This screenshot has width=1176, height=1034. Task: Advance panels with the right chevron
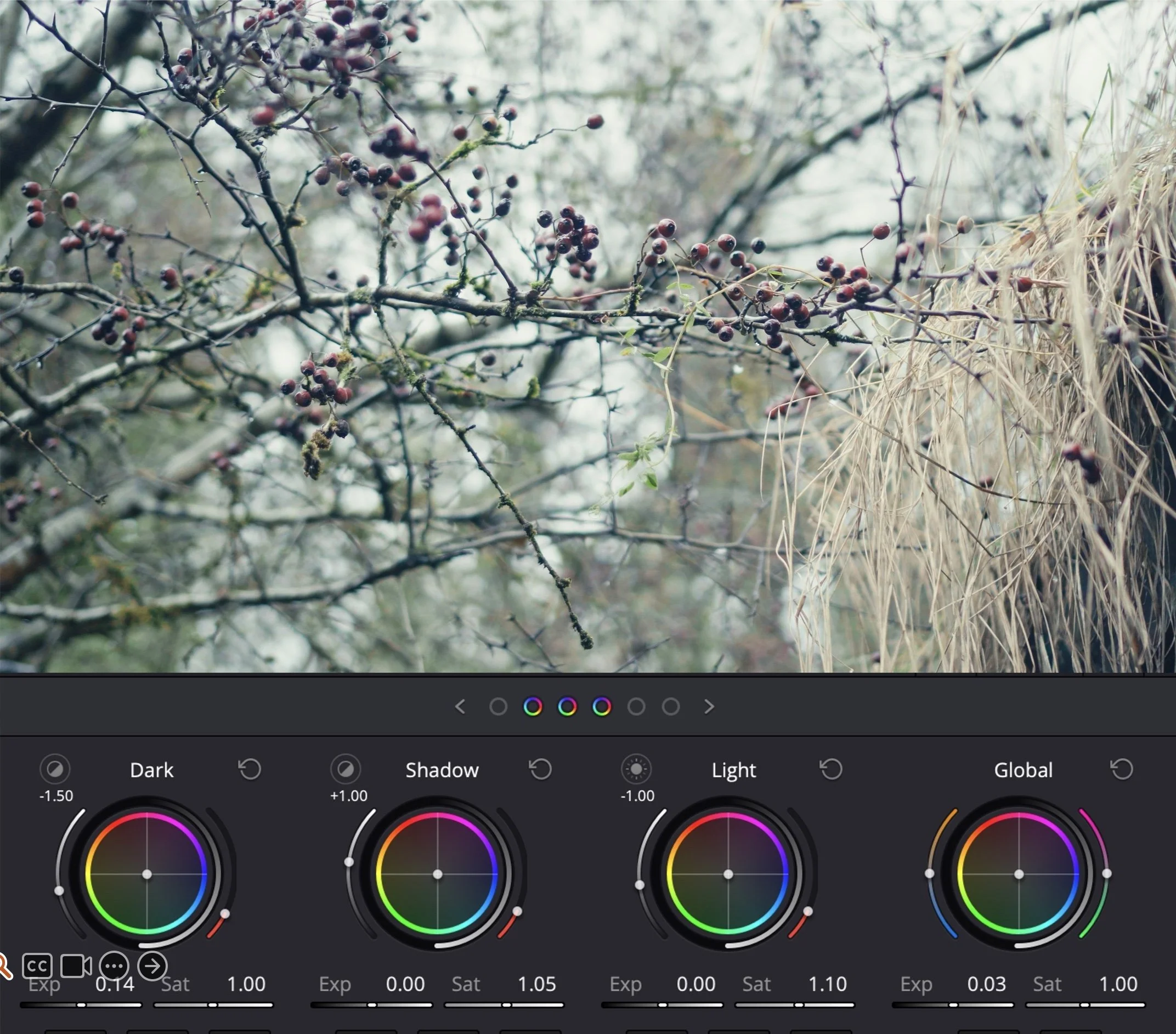(709, 707)
